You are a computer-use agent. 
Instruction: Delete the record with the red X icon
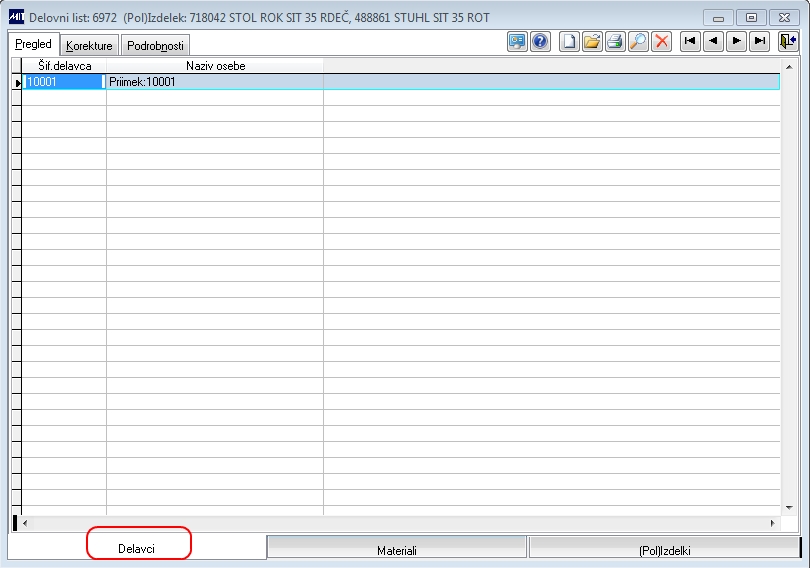click(662, 42)
